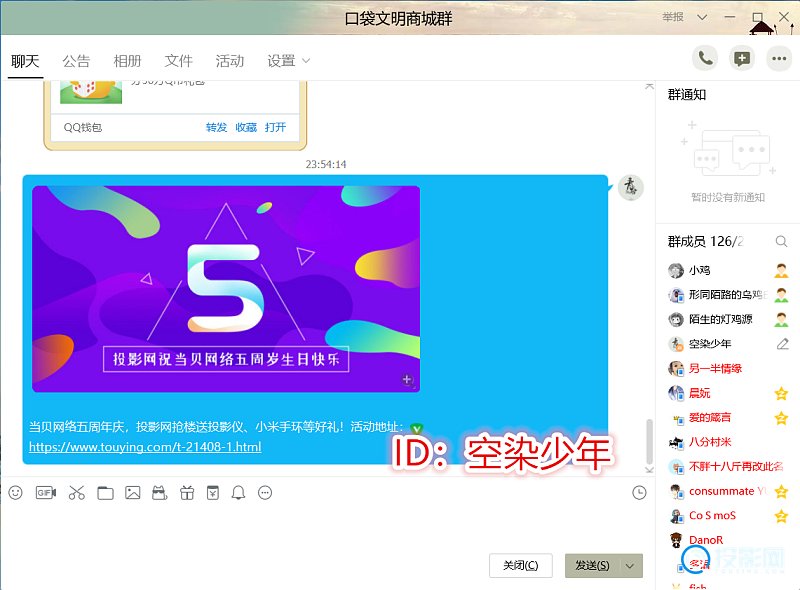Click the 群成员 126 heading
The height and width of the screenshot is (590, 800).
[x=706, y=241]
